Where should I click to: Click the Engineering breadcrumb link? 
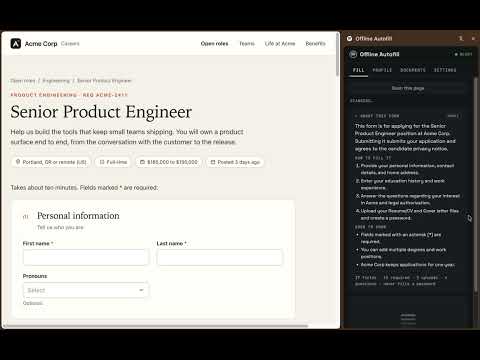[56, 81]
